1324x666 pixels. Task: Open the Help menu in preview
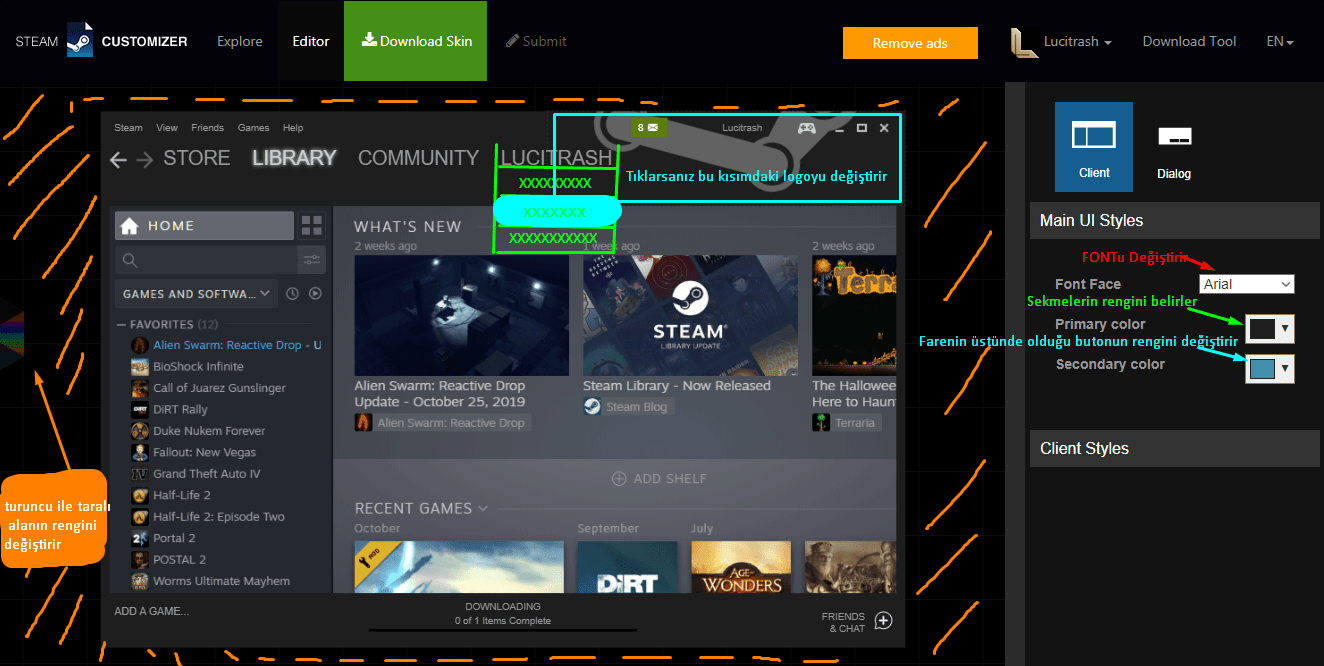click(x=293, y=128)
